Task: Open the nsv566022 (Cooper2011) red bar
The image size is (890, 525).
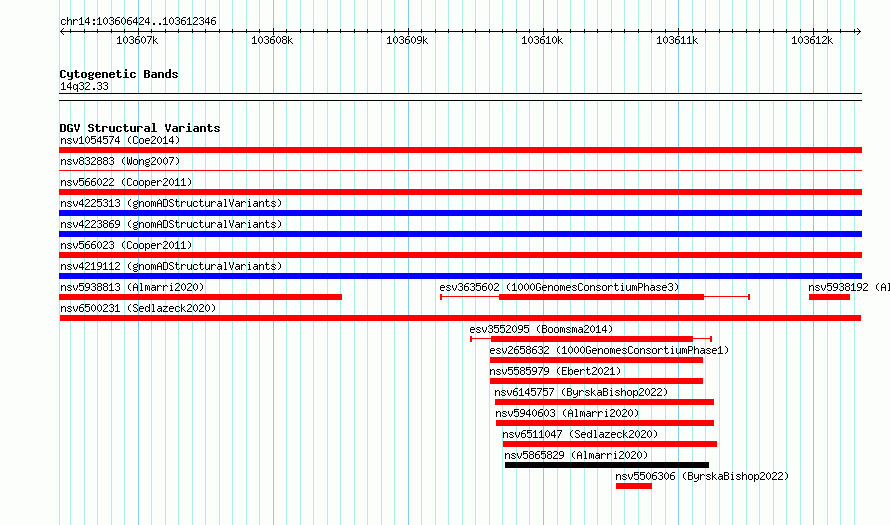Action: (x=460, y=192)
